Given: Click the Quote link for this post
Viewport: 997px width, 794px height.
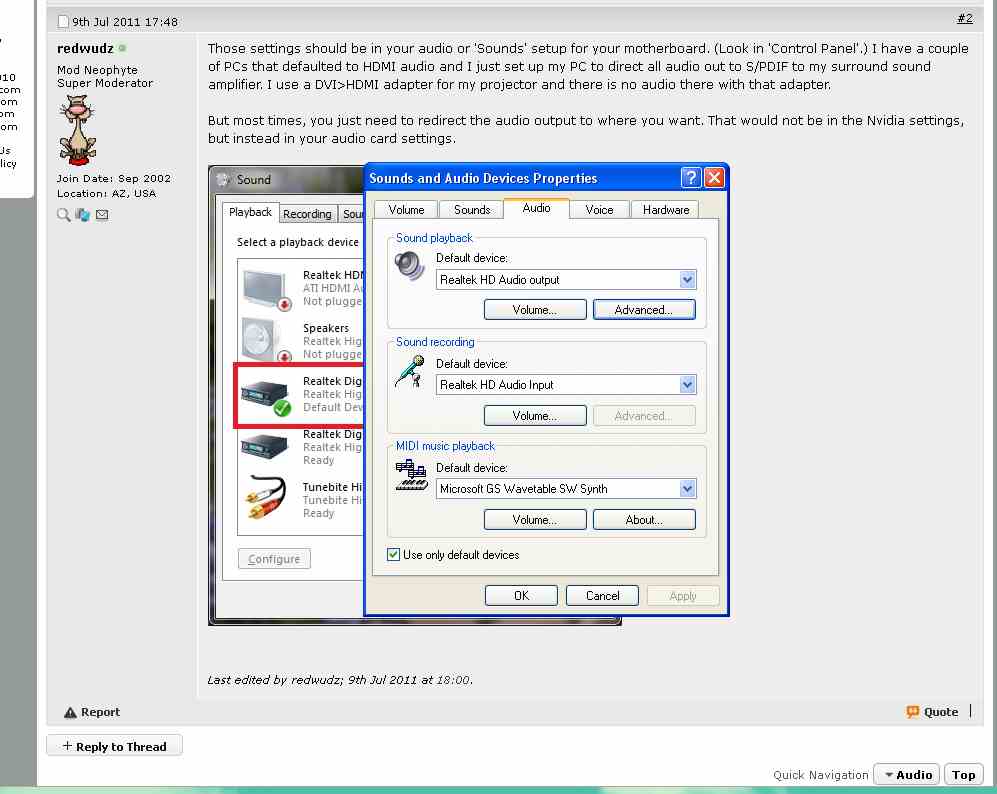Looking at the screenshot, I should click(940, 712).
